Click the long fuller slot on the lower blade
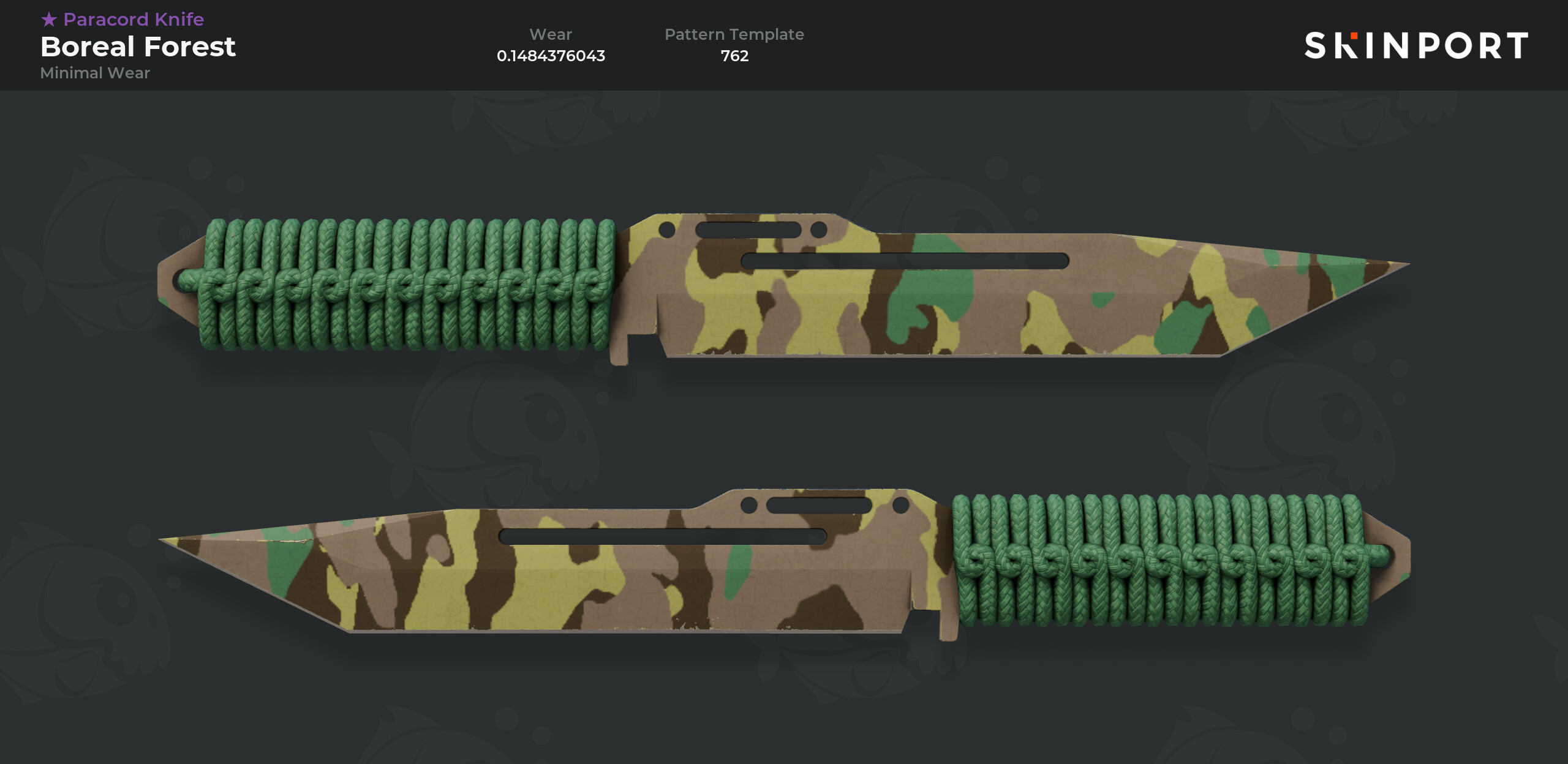Viewport: 1568px width, 764px height. coord(663,536)
